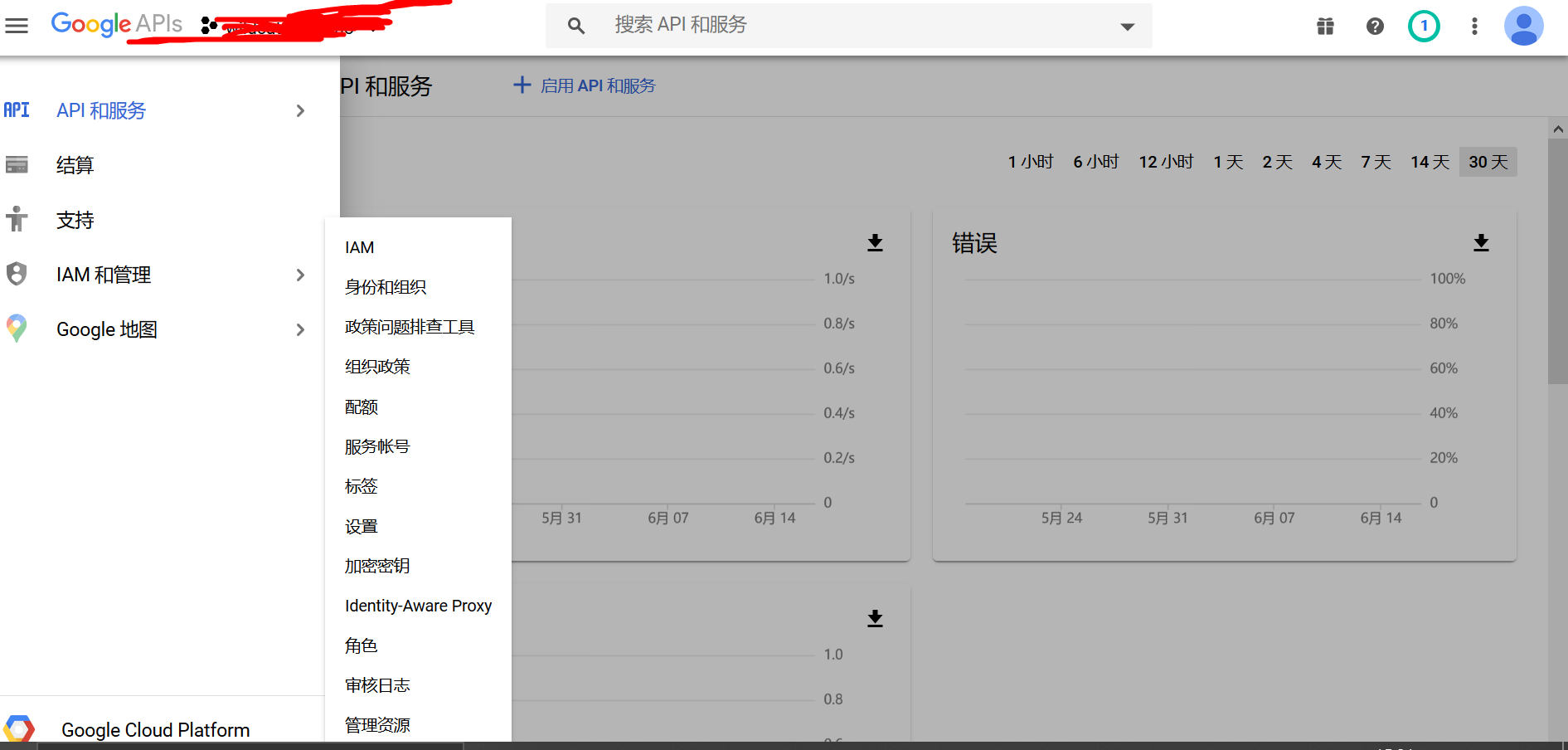Open 服务帐号 from the IAM menu
This screenshot has height=750, width=1568.
tap(376, 446)
